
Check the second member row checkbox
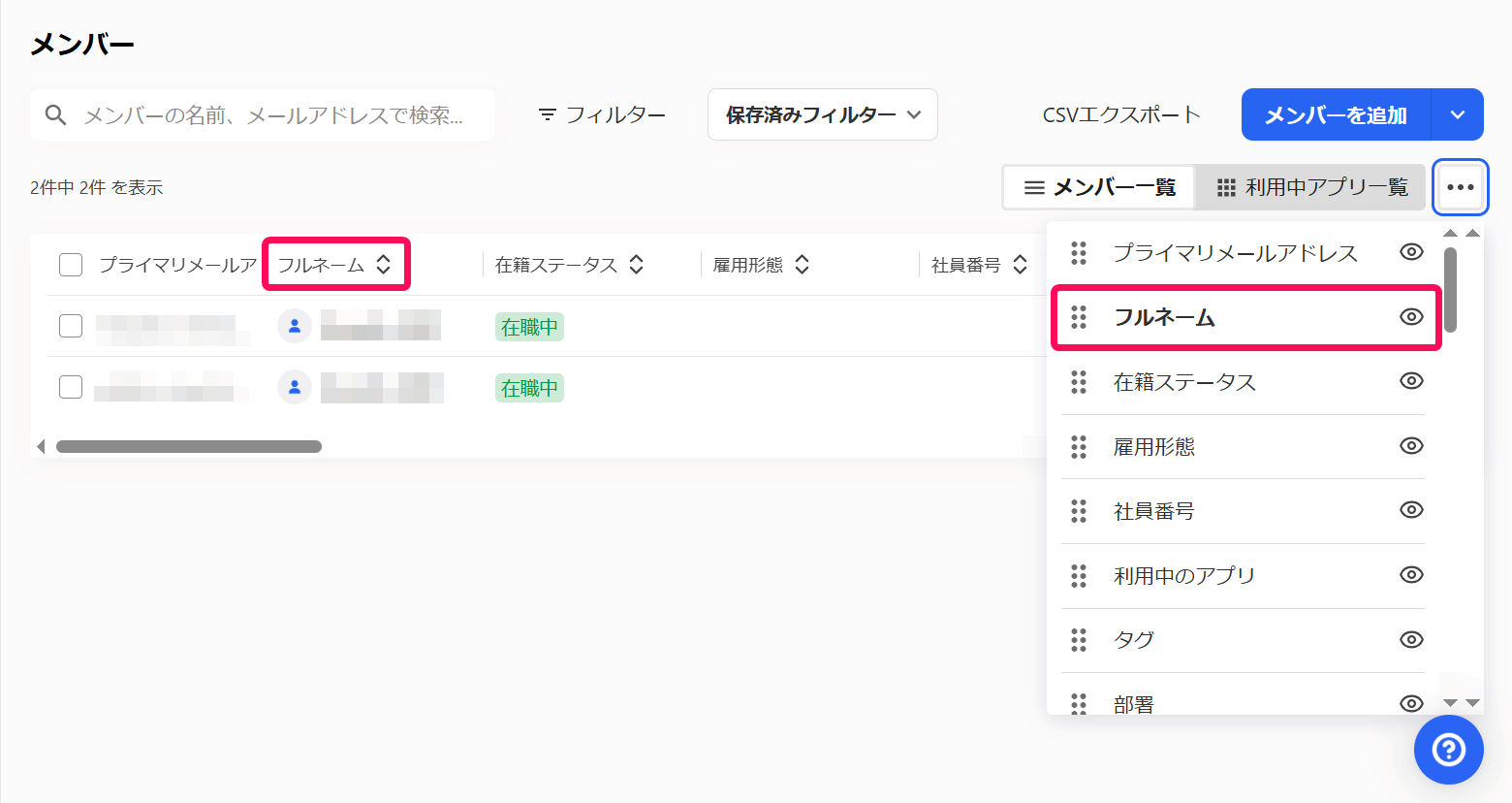pyautogui.click(x=71, y=387)
